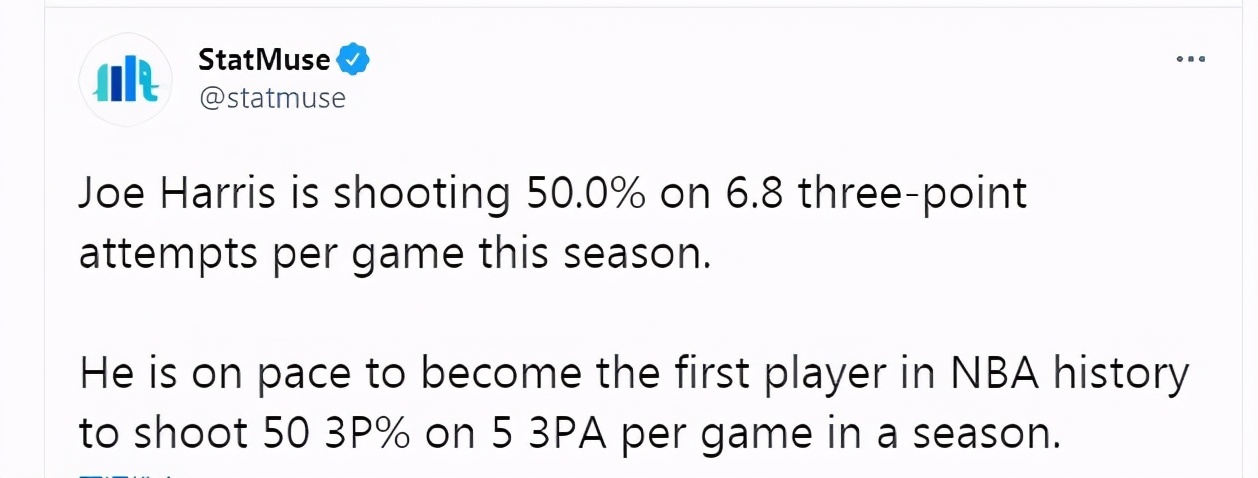Screen dimensions: 1258x478
Task: Click the first line mentioning Joe Harris
Action: (553, 194)
